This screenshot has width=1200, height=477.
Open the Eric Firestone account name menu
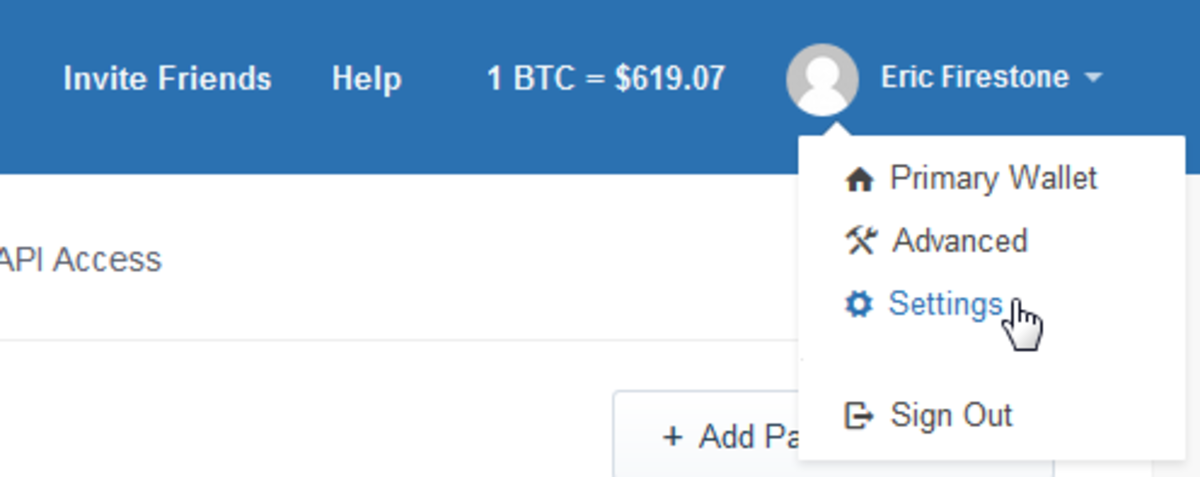point(975,77)
